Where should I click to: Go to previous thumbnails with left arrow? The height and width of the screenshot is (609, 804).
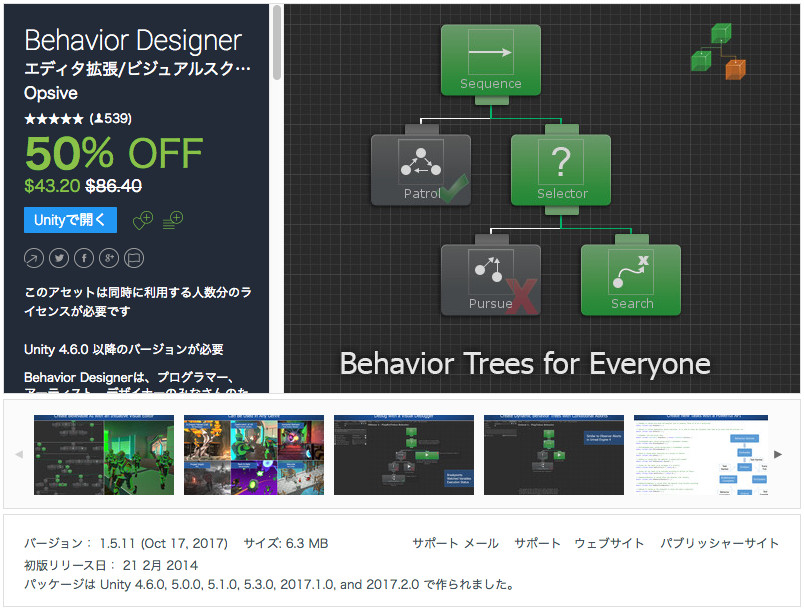coord(19,454)
